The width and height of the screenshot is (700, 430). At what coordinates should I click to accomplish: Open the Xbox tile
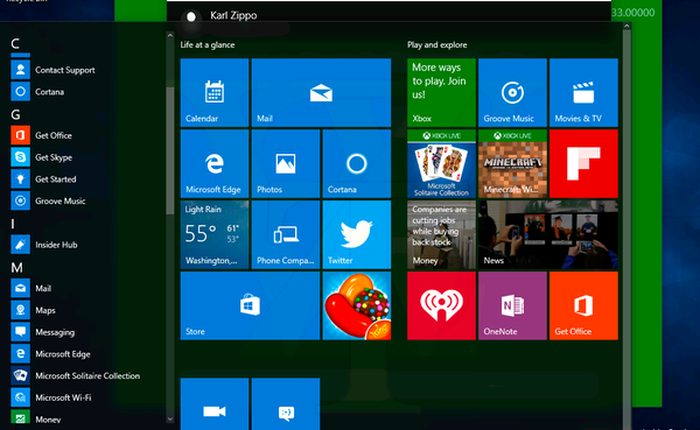pyautogui.click(x=441, y=92)
